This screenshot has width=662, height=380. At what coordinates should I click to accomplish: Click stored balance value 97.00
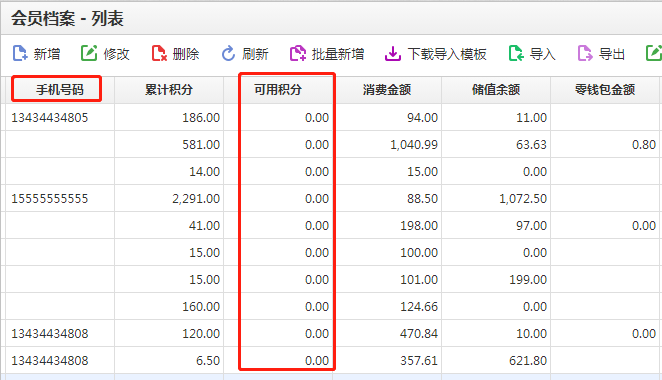tap(531, 225)
